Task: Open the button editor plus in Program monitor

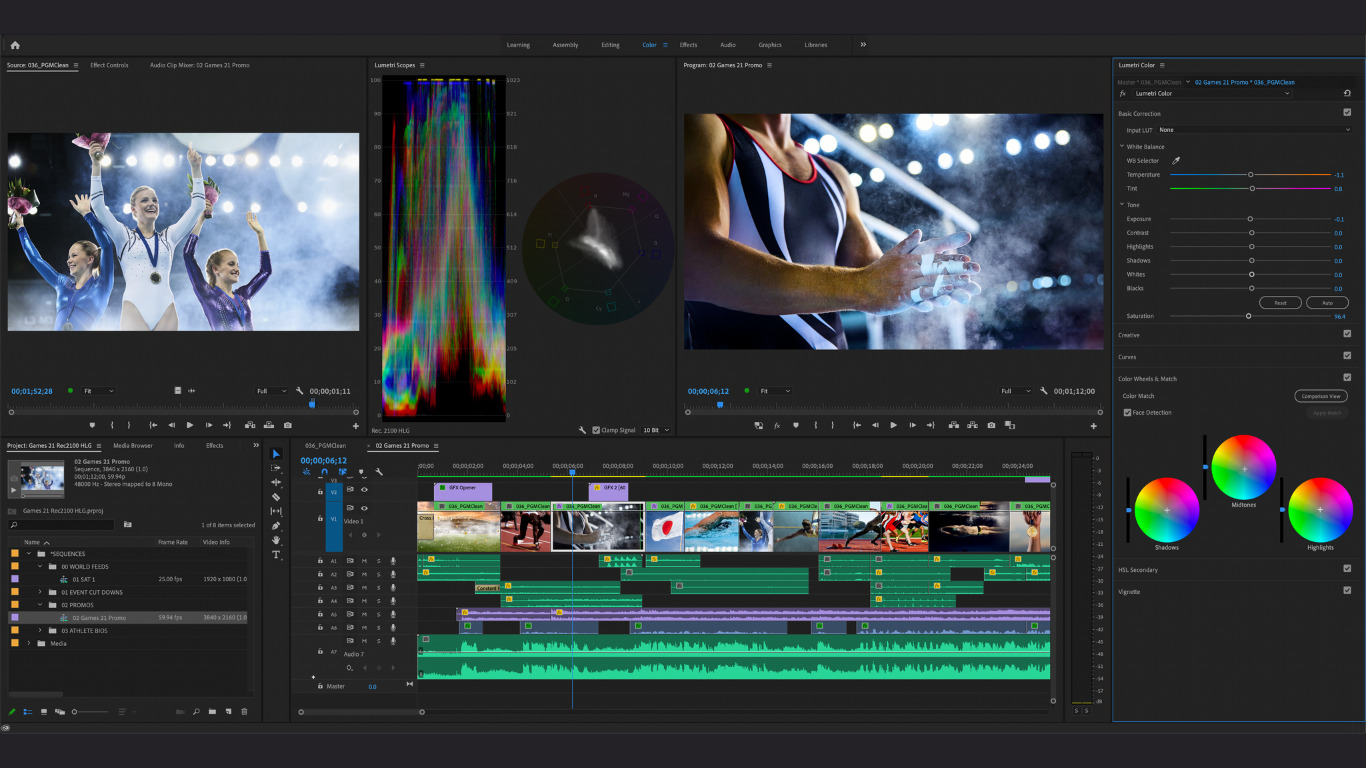Action: point(1093,426)
